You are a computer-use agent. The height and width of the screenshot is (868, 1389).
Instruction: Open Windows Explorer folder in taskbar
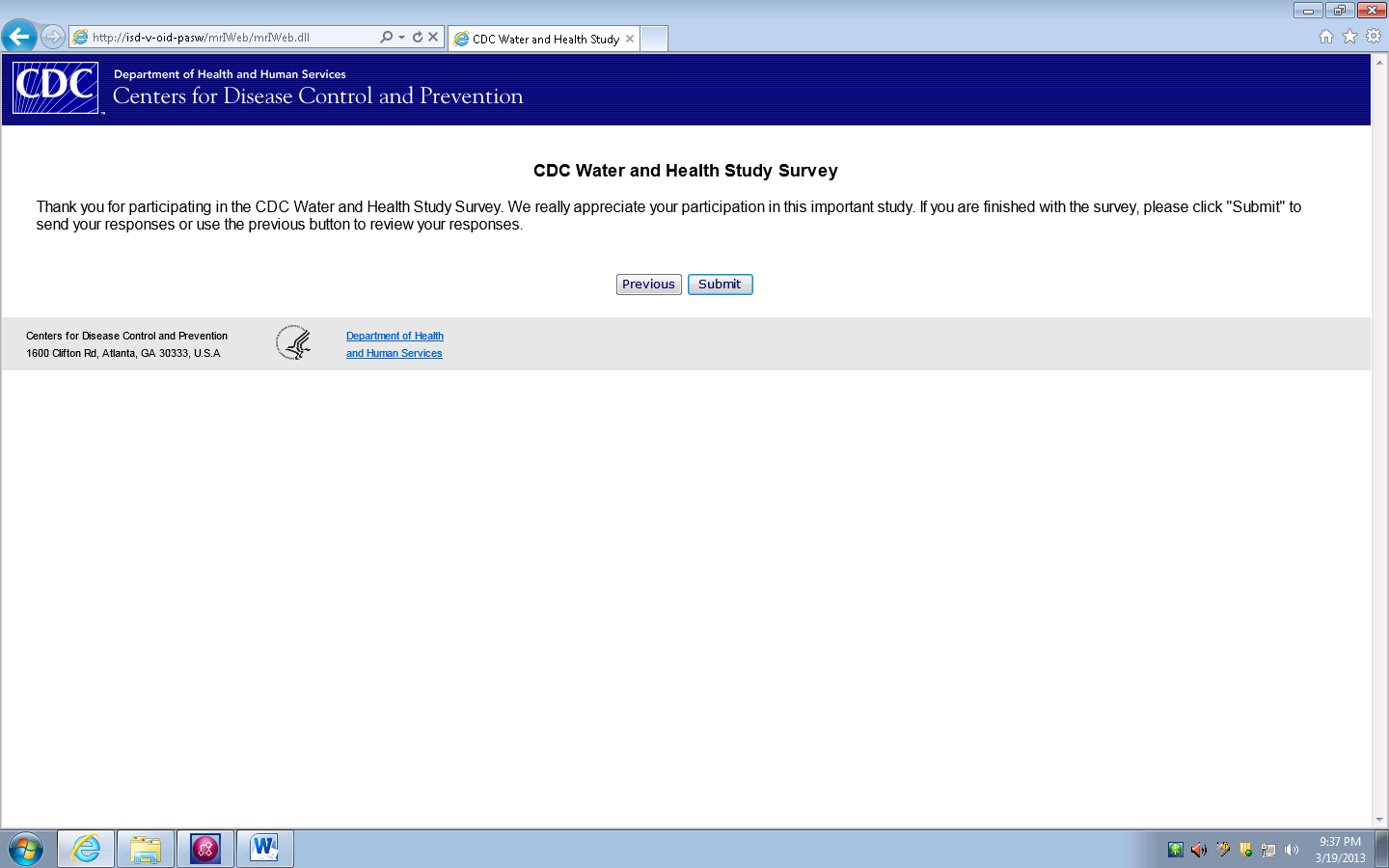click(146, 850)
